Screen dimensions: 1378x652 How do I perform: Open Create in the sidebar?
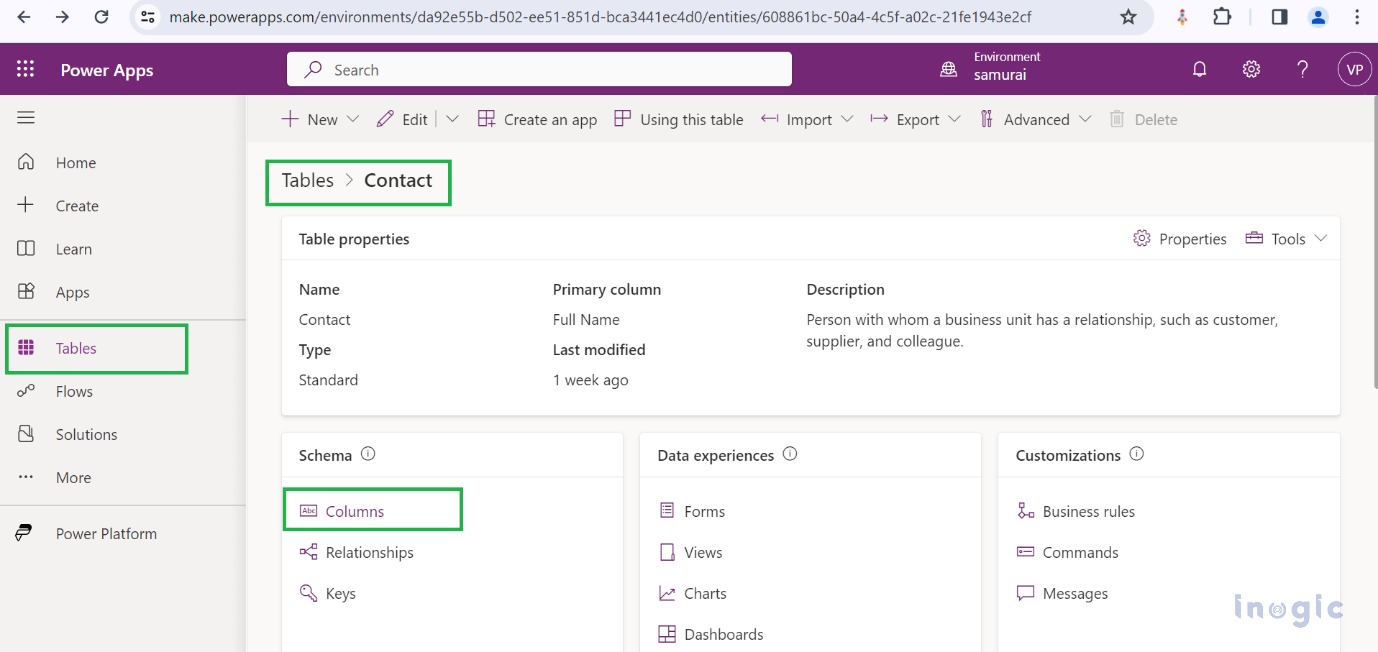77,206
